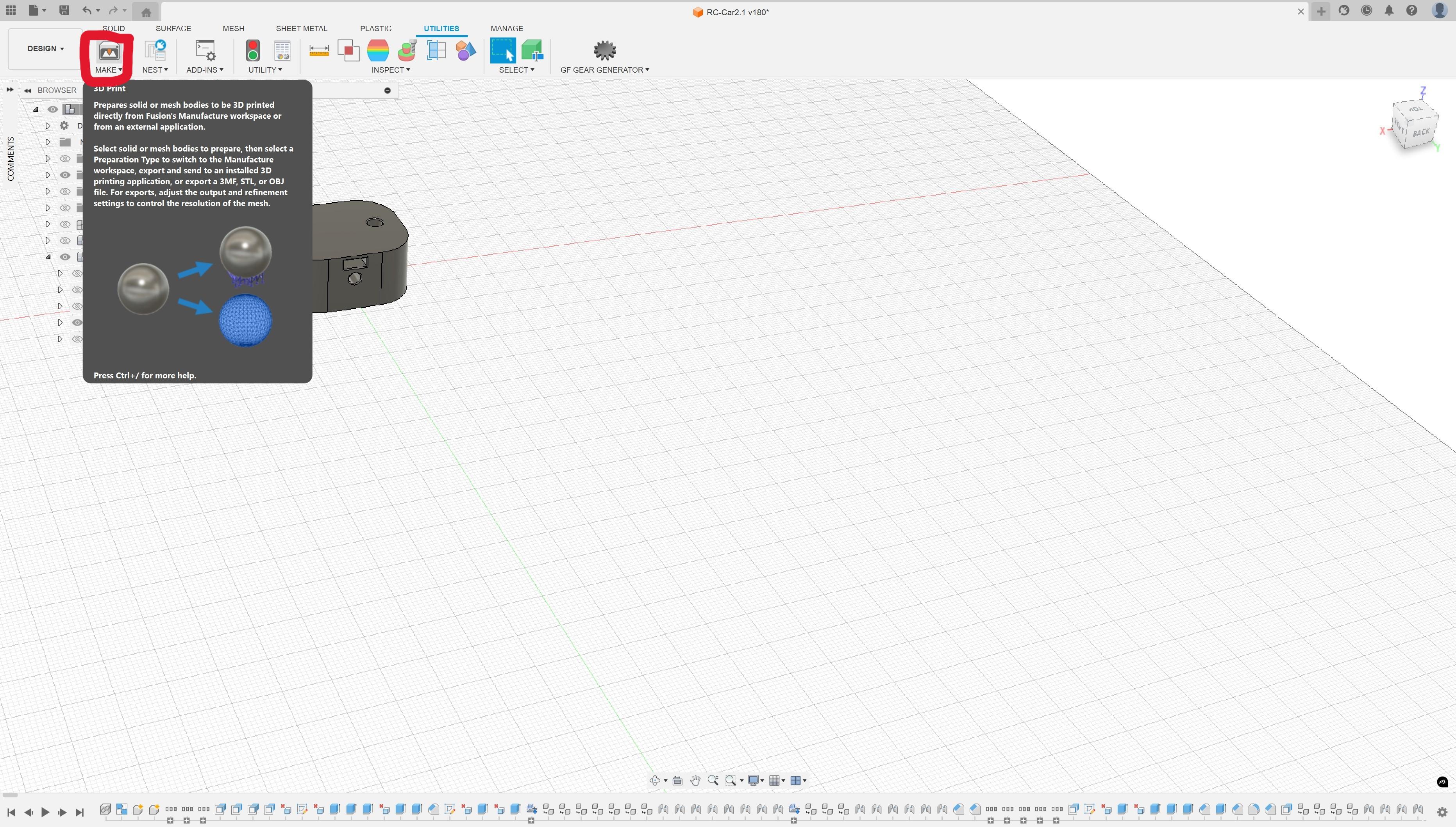Open the UTILITY dropdown menu

pyautogui.click(x=265, y=70)
